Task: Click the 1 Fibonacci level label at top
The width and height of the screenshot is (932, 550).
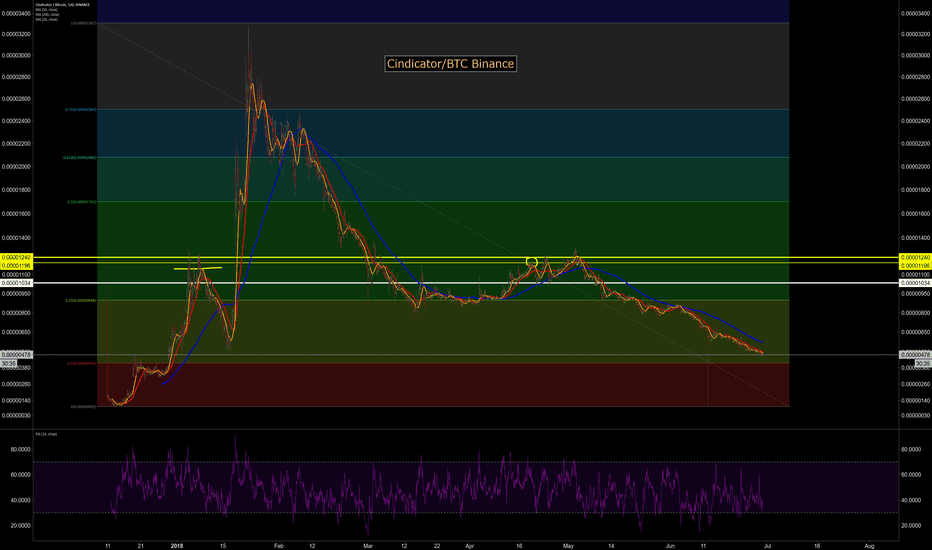Action: pyautogui.click(x=83, y=23)
